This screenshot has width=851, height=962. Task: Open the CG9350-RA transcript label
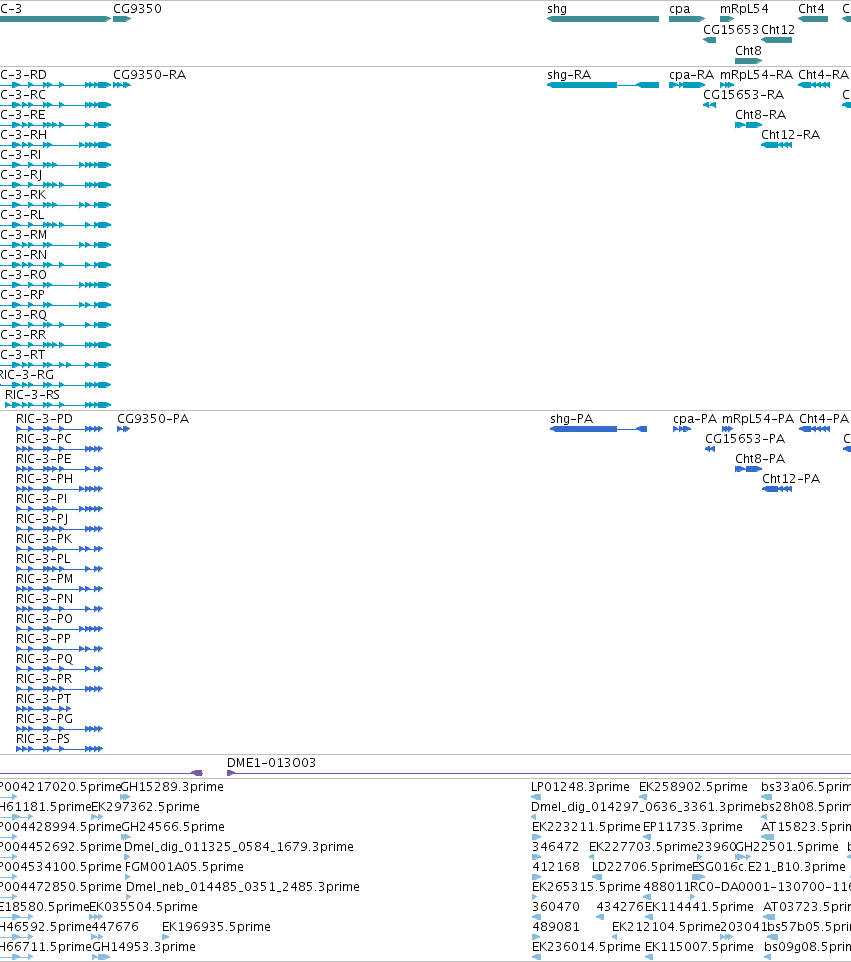point(150,74)
